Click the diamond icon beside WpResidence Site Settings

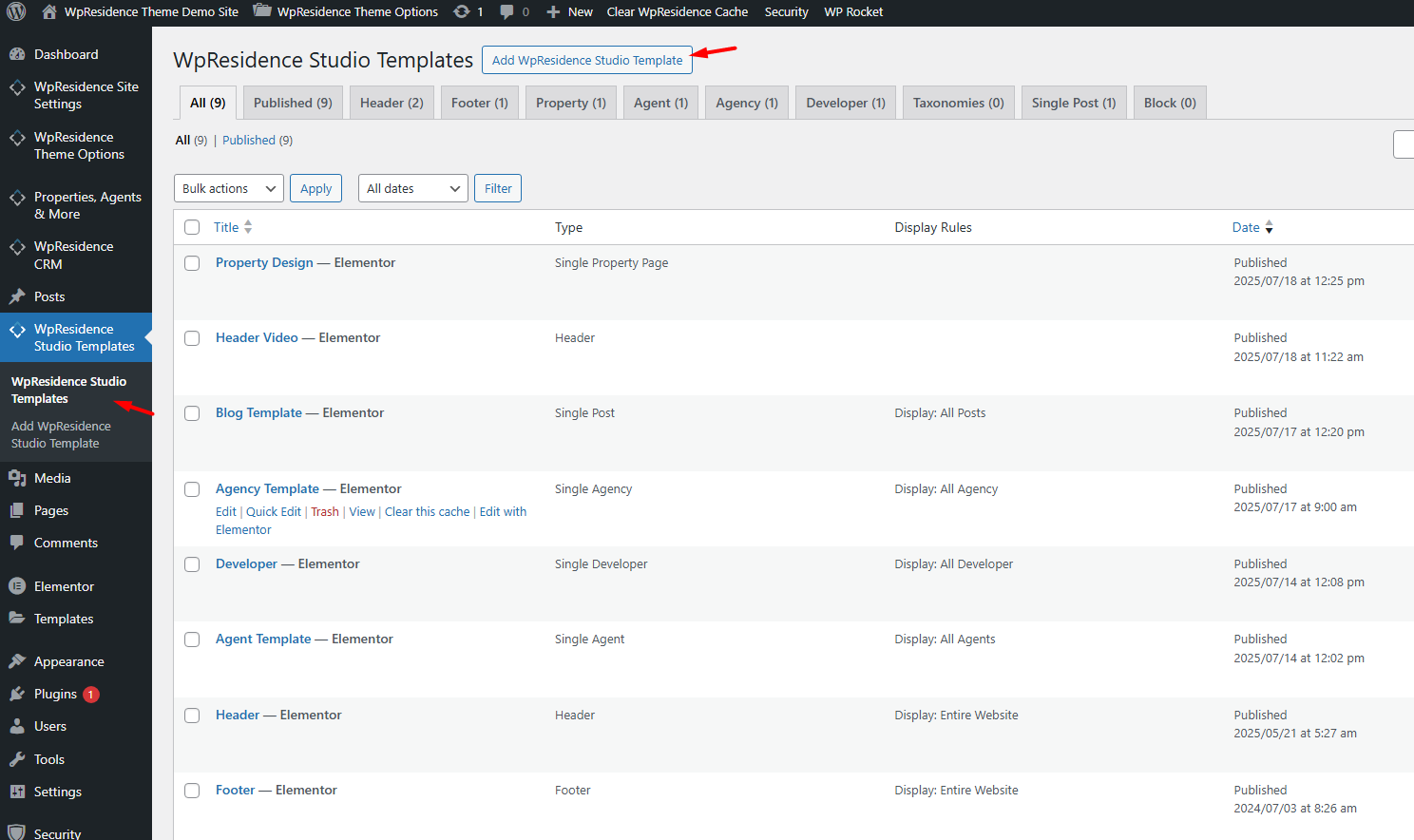click(x=17, y=87)
